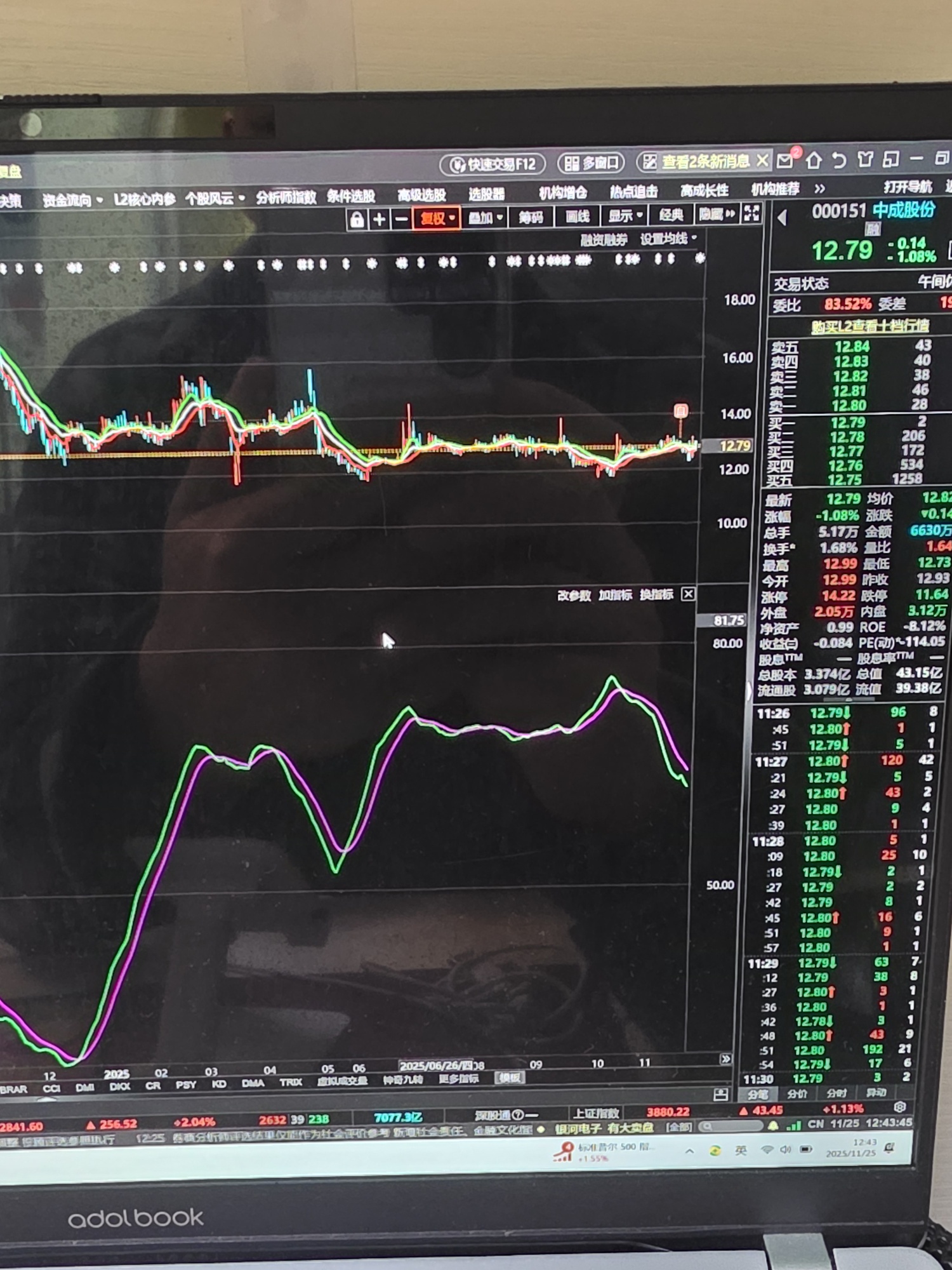Screen dimensions: 952x1270
Task: Open 分析师指数 menu item
Action: click(x=286, y=197)
